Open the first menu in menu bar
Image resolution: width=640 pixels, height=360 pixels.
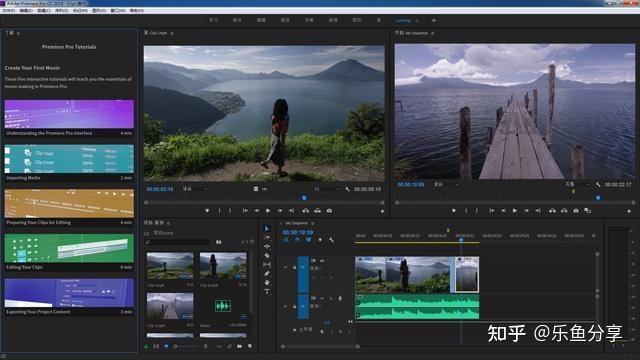click(8, 11)
